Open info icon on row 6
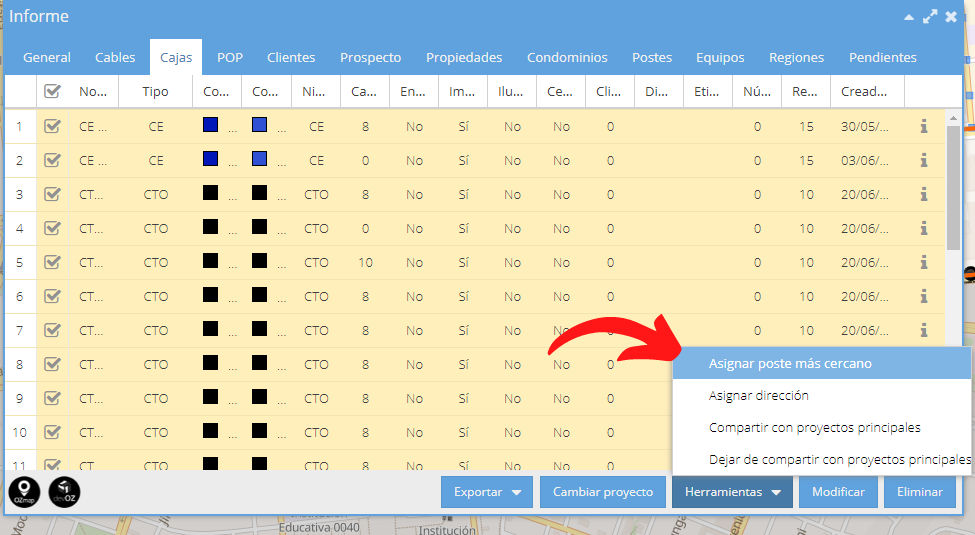 (924, 296)
